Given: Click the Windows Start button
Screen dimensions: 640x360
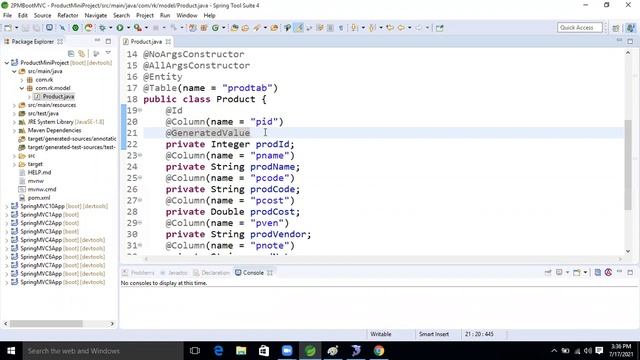Looking at the screenshot, I should pyautogui.click(x=11, y=351).
